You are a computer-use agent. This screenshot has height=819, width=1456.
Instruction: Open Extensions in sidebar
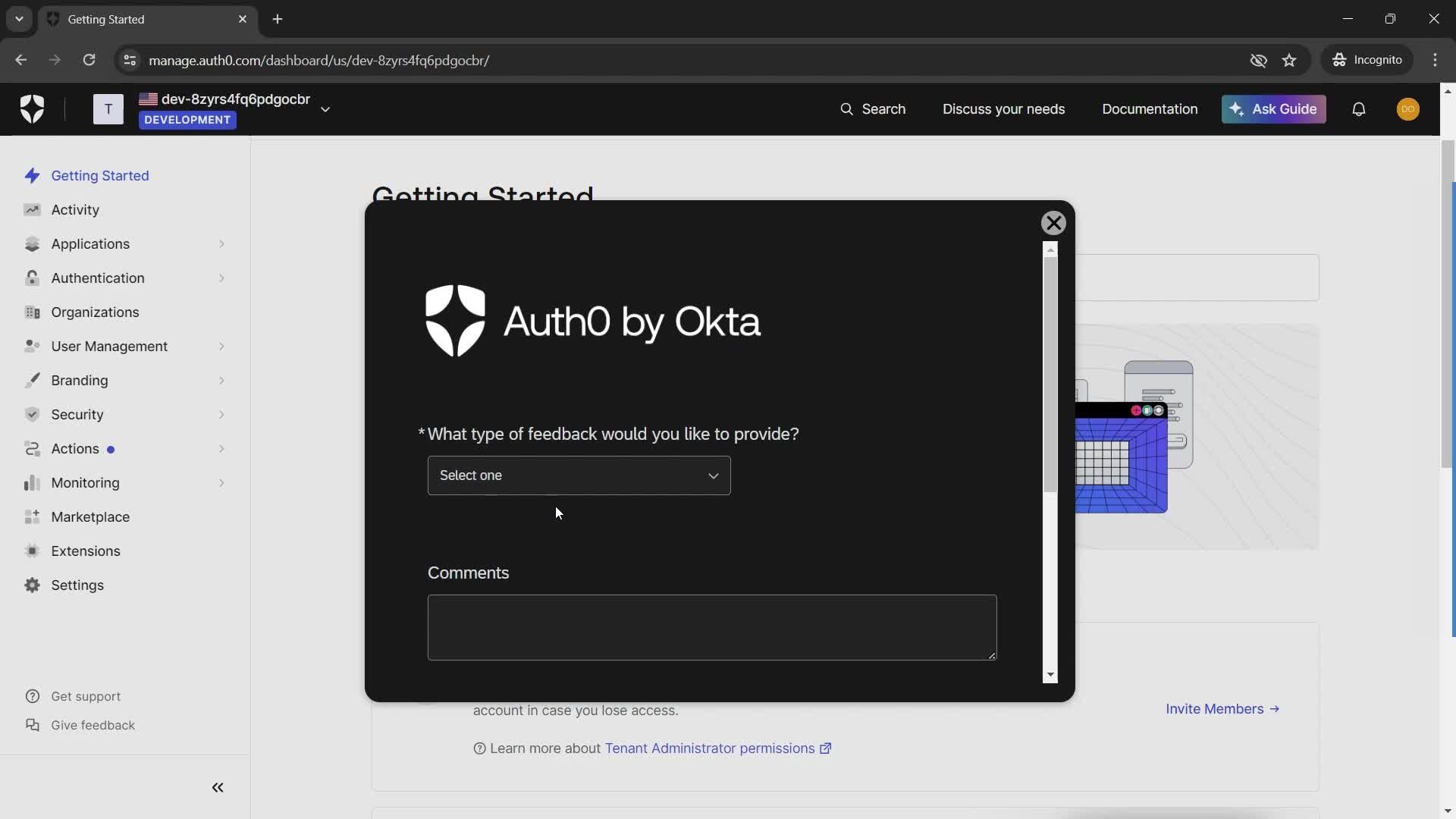click(86, 551)
